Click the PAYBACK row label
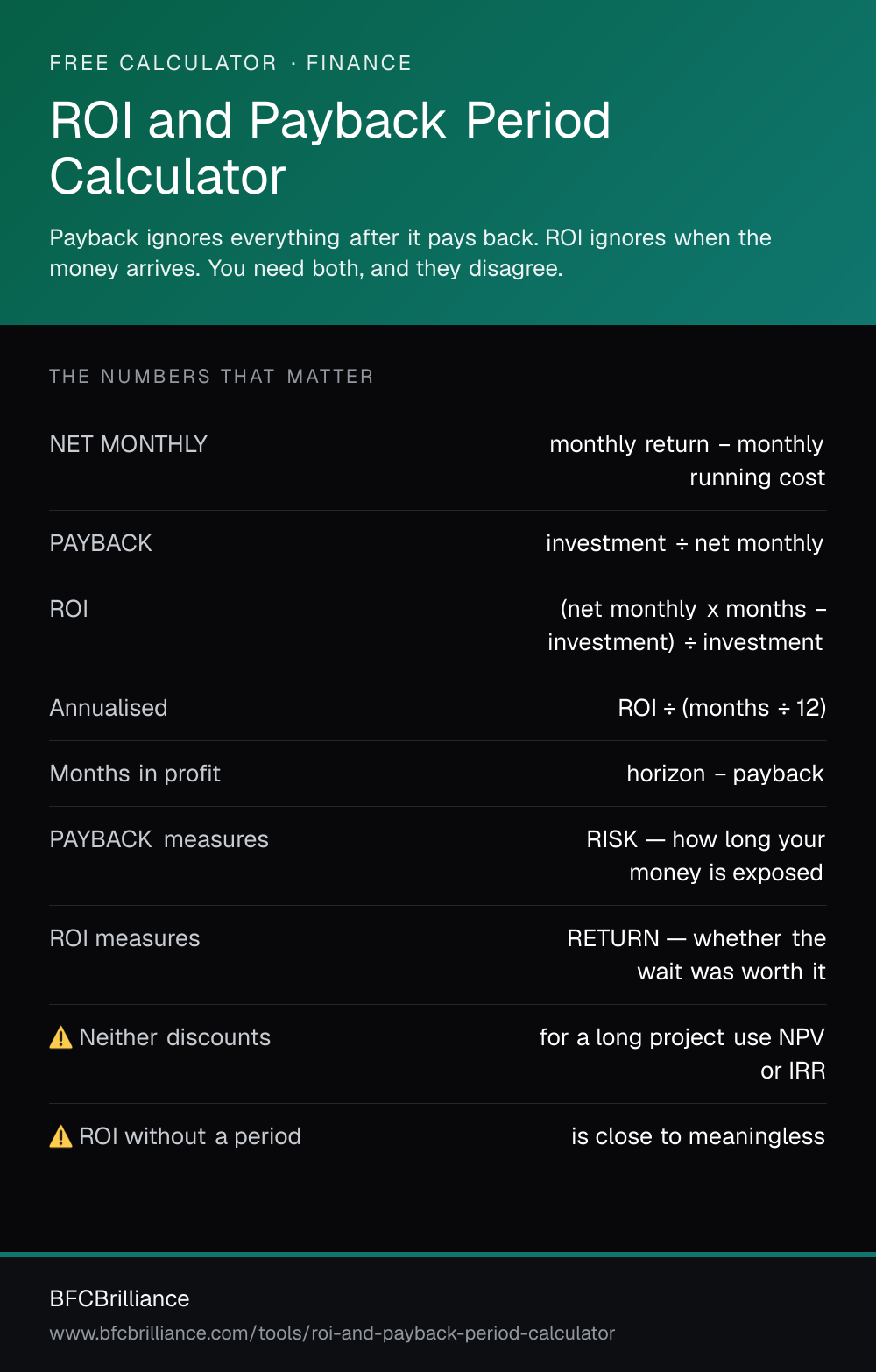Image resolution: width=876 pixels, height=1372 pixels. point(101,543)
